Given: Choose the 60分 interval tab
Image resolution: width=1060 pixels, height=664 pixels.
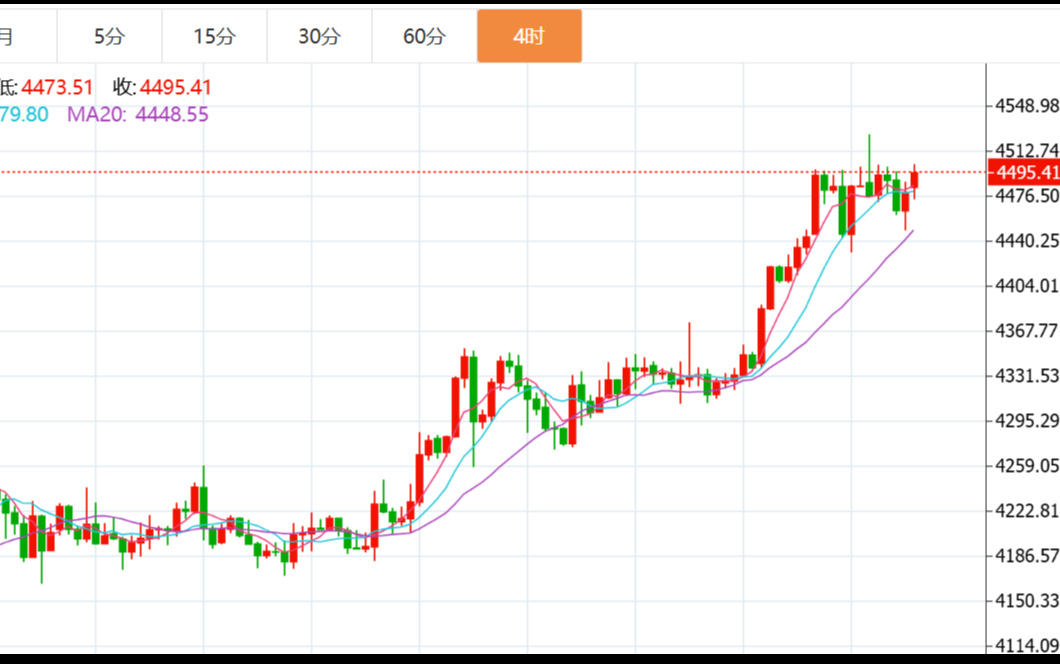Looking at the screenshot, I should pos(424,37).
